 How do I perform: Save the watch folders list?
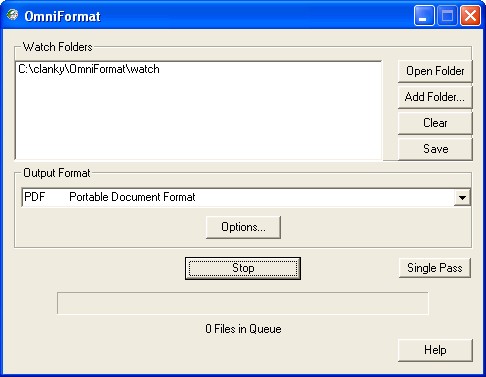pos(435,149)
